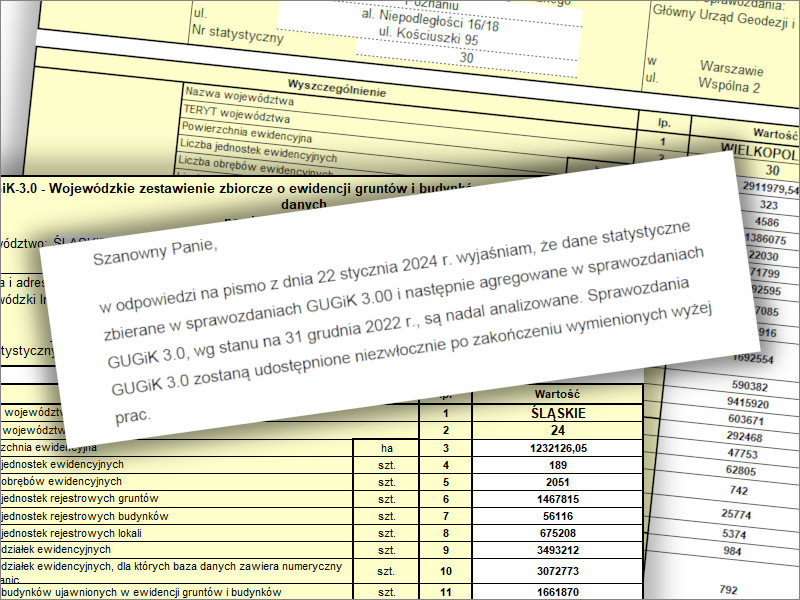Select the value 675208
This screenshot has width=800, height=600.
coord(558,533)
